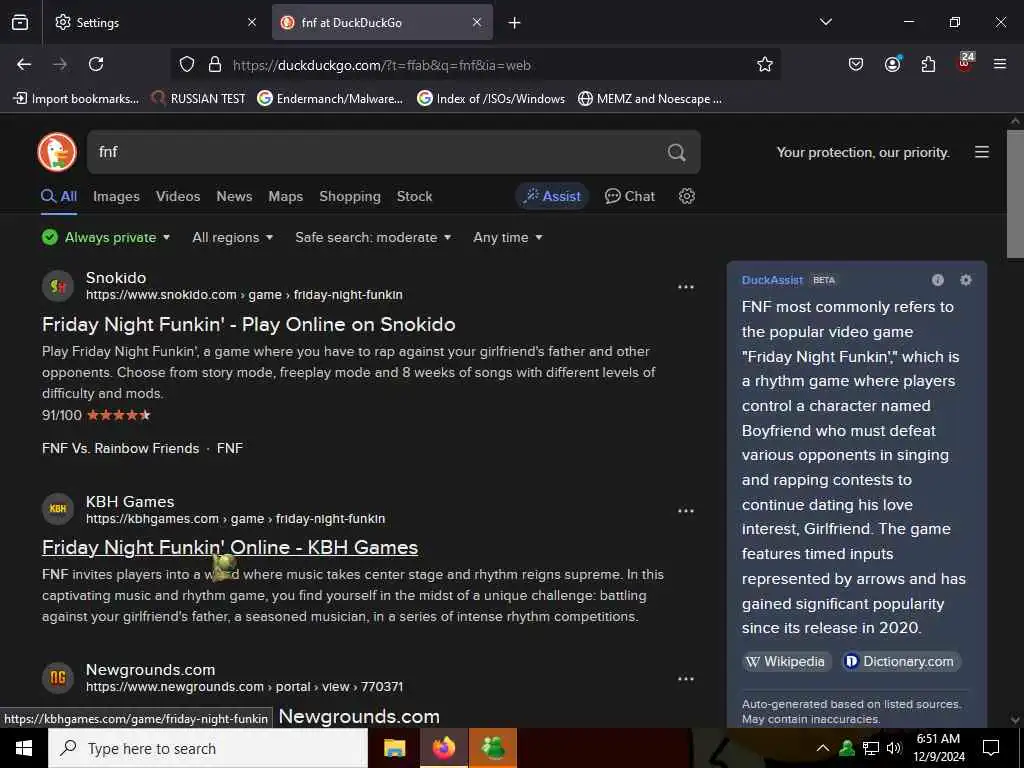Open the MEMZ and Noescape bookmark
The height and width of the screenshot is (768, 1024).
click(650, 99)
